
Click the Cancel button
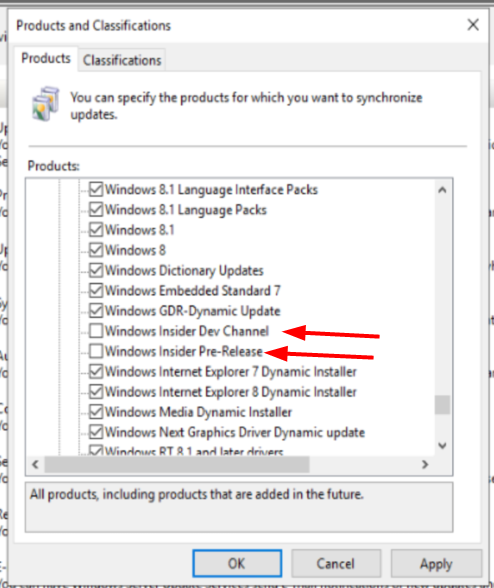point(336,564)
